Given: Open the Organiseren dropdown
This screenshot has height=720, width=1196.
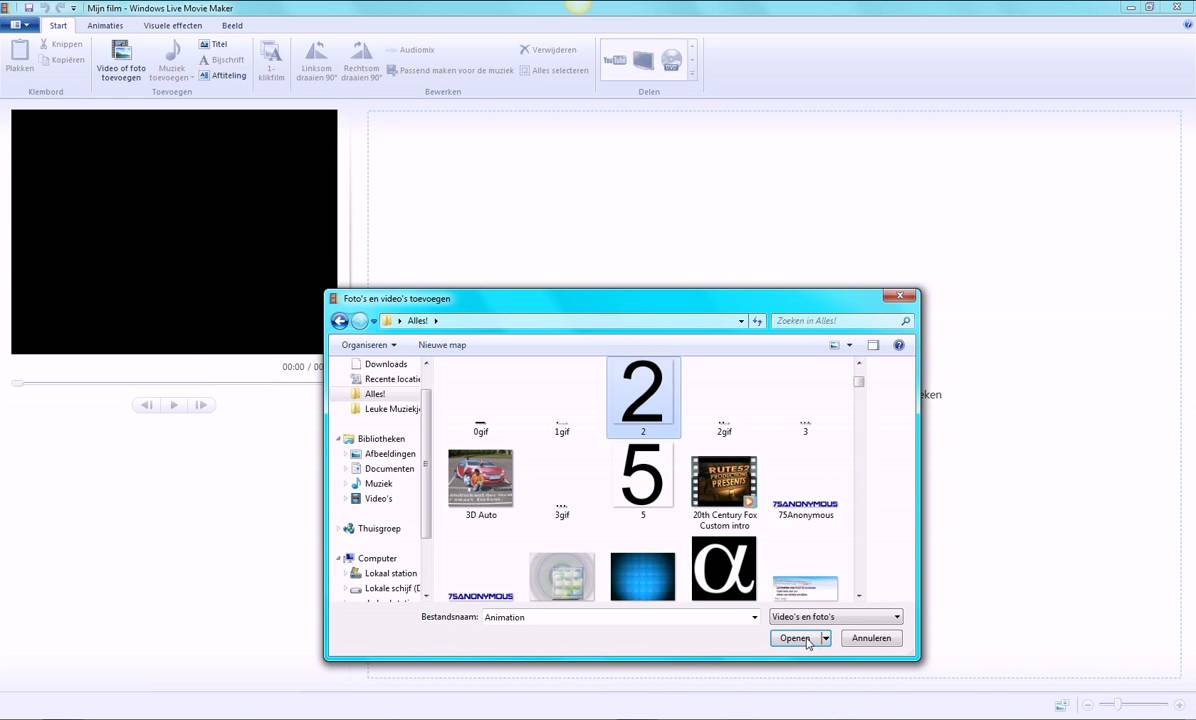Looking at the screenshot, I should pos(369,346).
